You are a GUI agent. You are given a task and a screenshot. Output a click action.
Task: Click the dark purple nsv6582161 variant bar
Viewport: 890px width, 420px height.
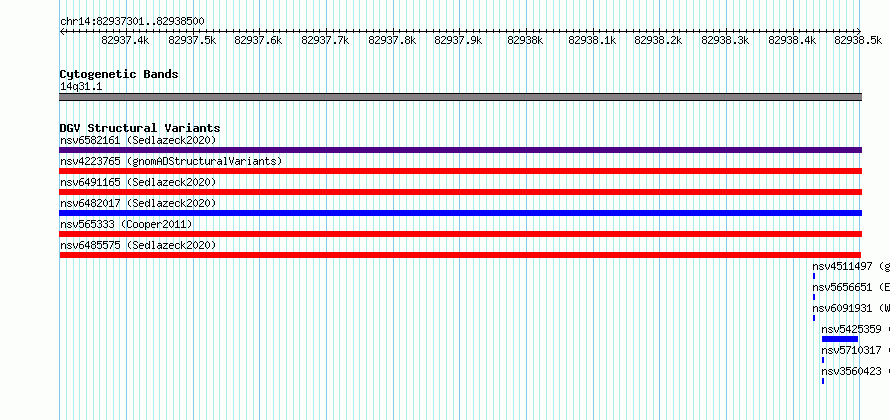(460, 150)
